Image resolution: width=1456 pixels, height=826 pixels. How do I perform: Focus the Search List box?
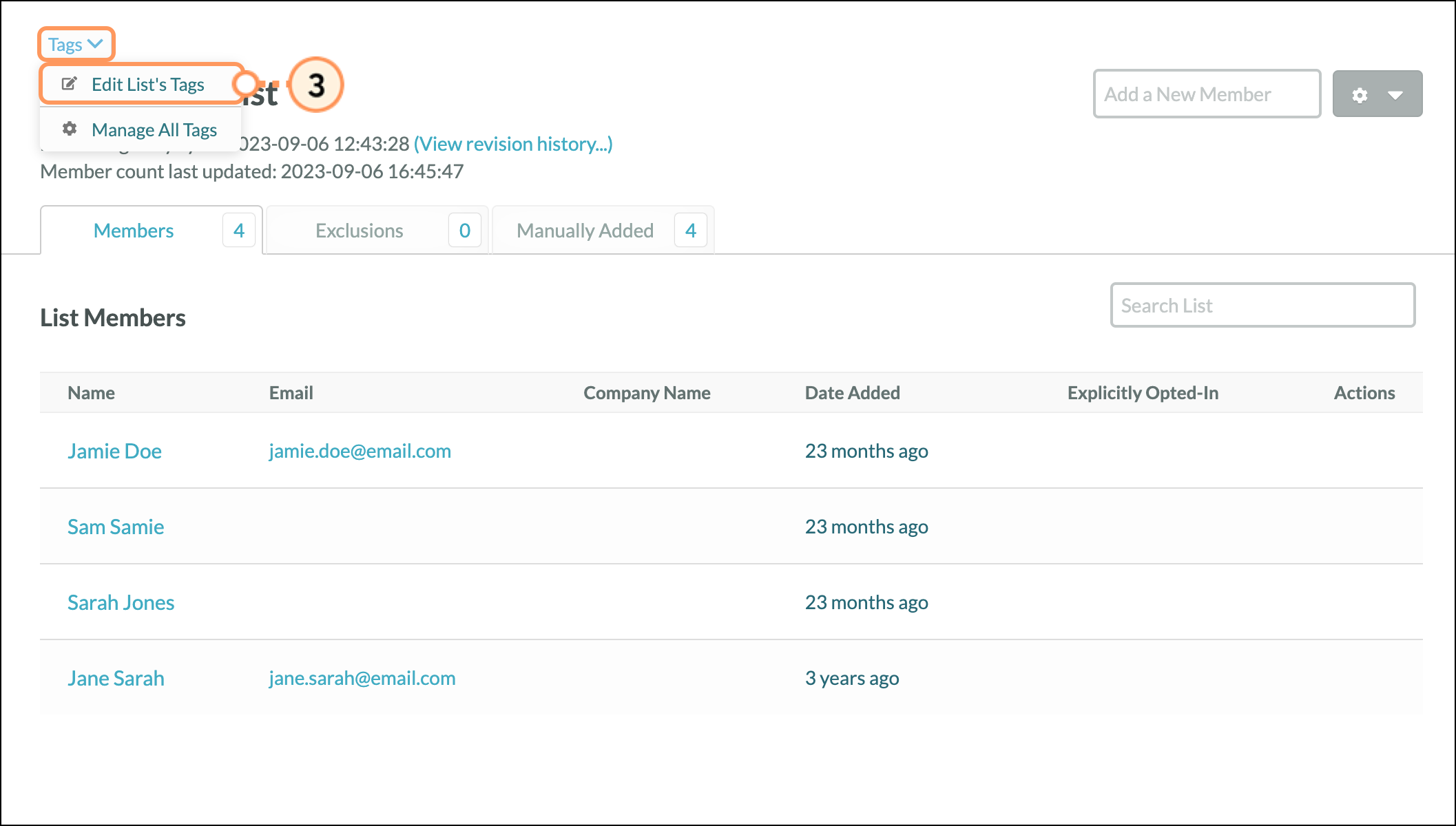coord(1262,306)
